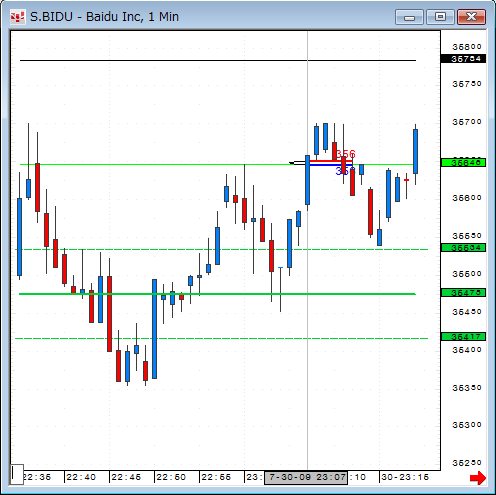Close the S.BIDU chart window
The width and height of the screenshot is (496, 495).
(x=471, y=17)
